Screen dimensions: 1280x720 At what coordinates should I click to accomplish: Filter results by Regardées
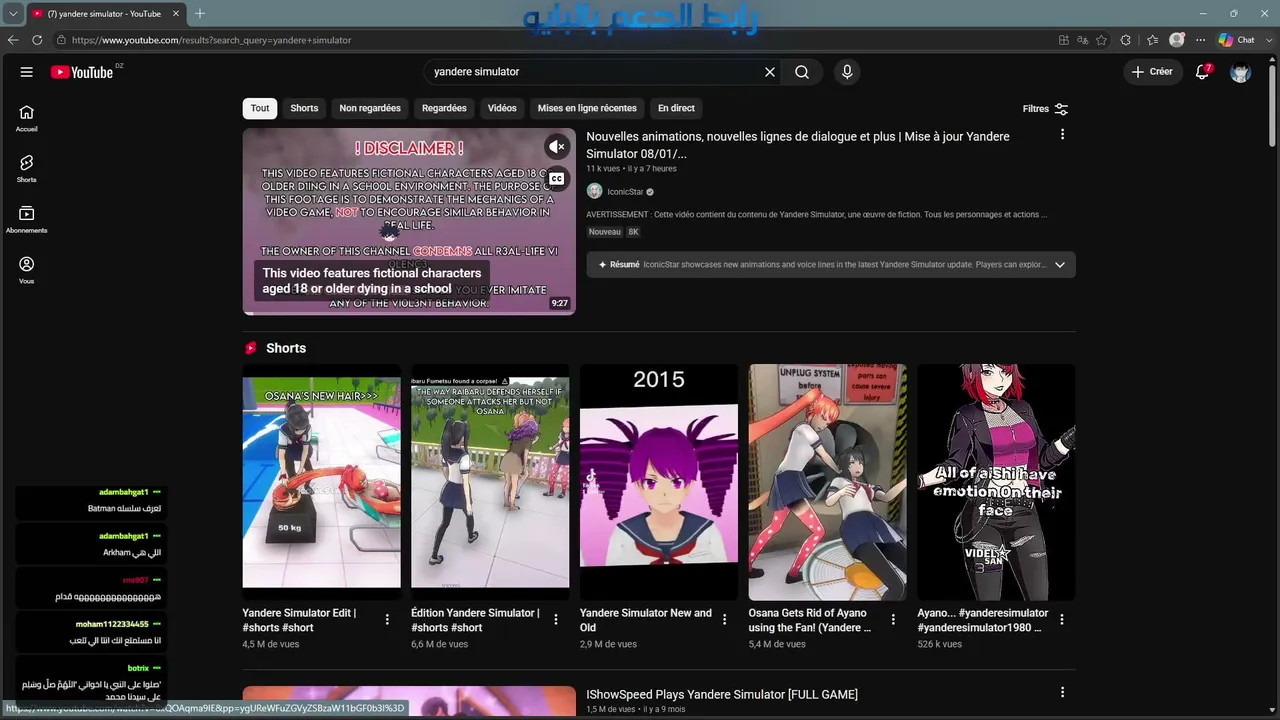pyautogui.click(x=444, y=108)
